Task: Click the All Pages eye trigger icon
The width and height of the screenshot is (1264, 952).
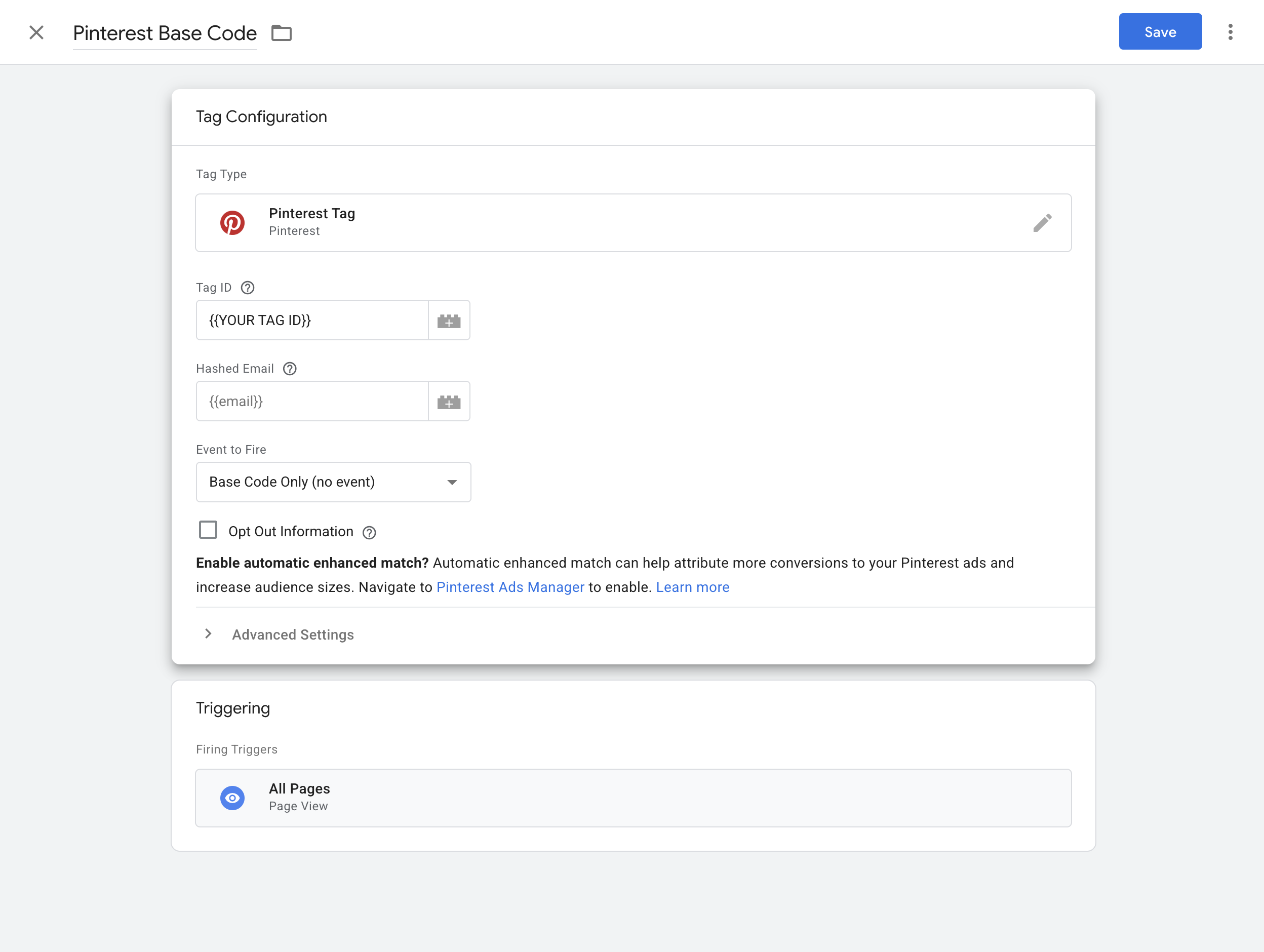Action: click(232, 798)
